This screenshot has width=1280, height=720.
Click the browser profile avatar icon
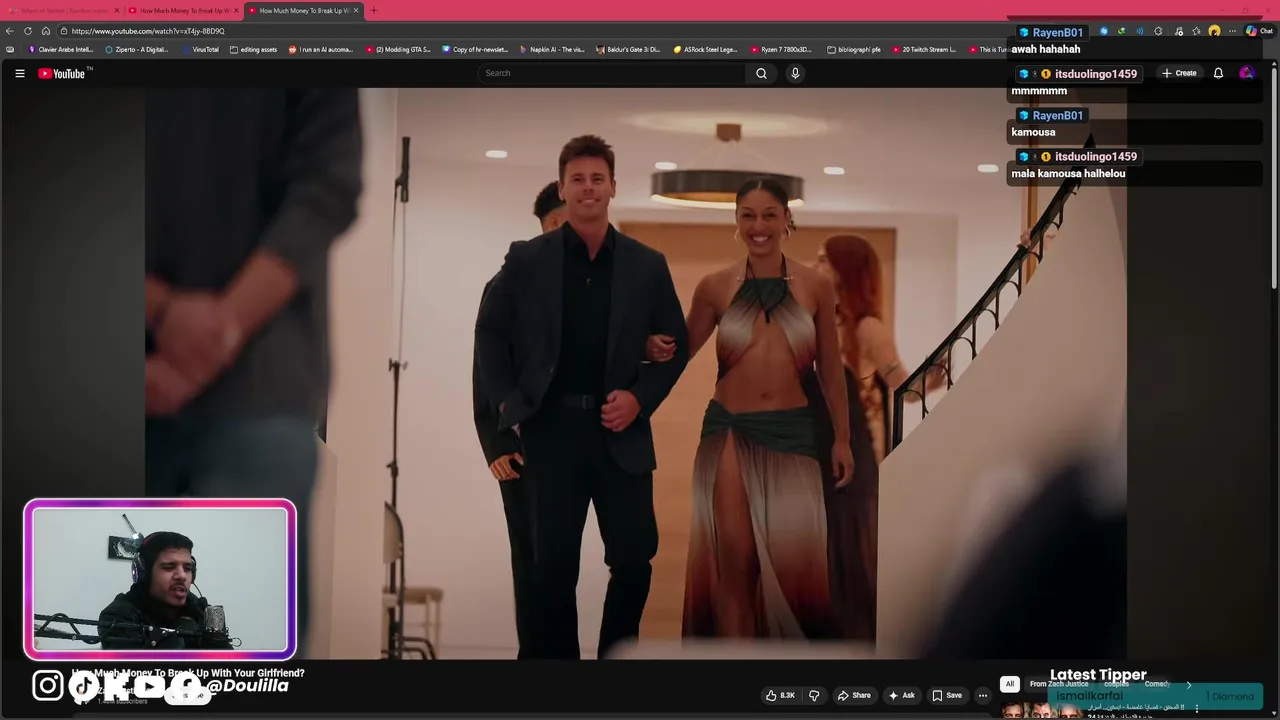[1214, 31]
